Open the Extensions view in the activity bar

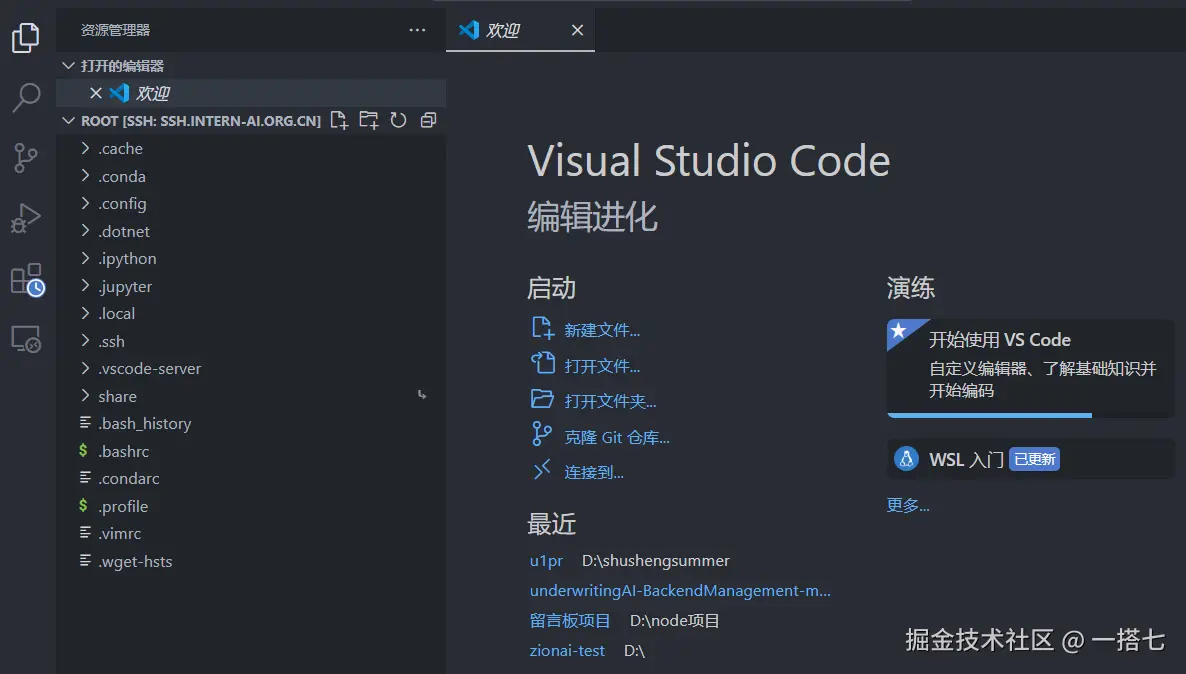[27, 279]
